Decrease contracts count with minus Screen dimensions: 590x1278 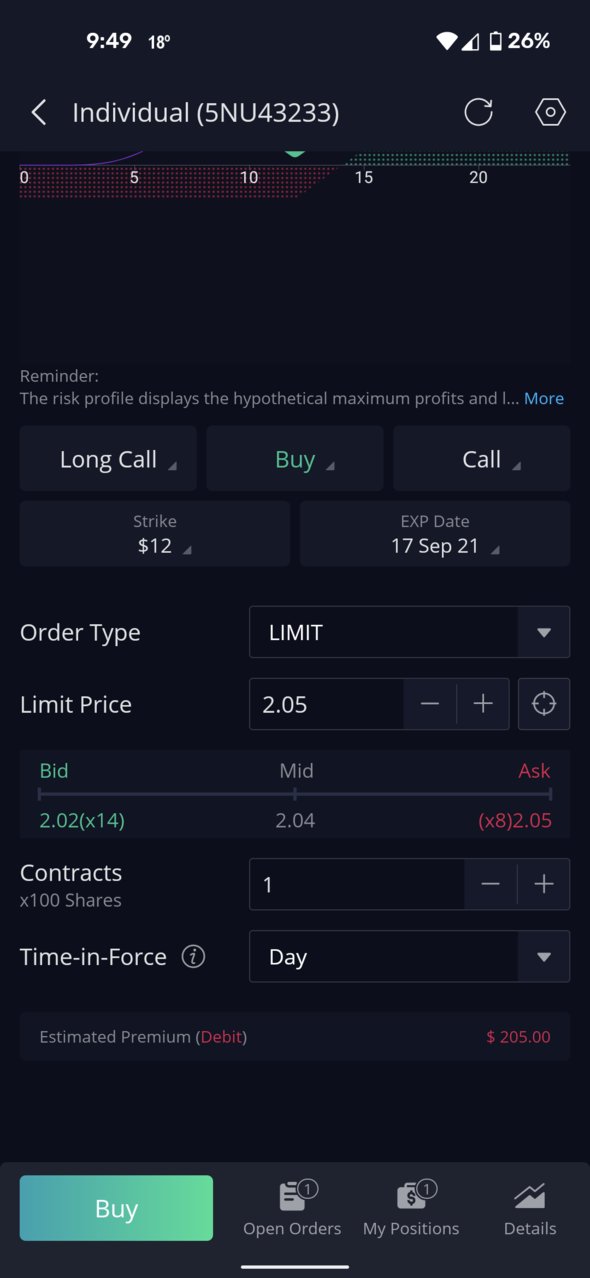pyautogui.click(x=490, y=884)
